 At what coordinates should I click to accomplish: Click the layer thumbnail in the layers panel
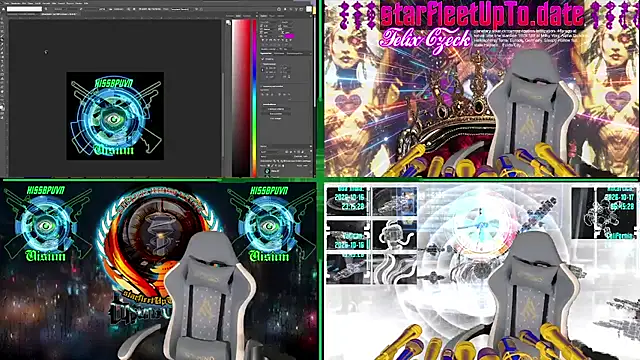pyautogui.click(x=267, y=171)
